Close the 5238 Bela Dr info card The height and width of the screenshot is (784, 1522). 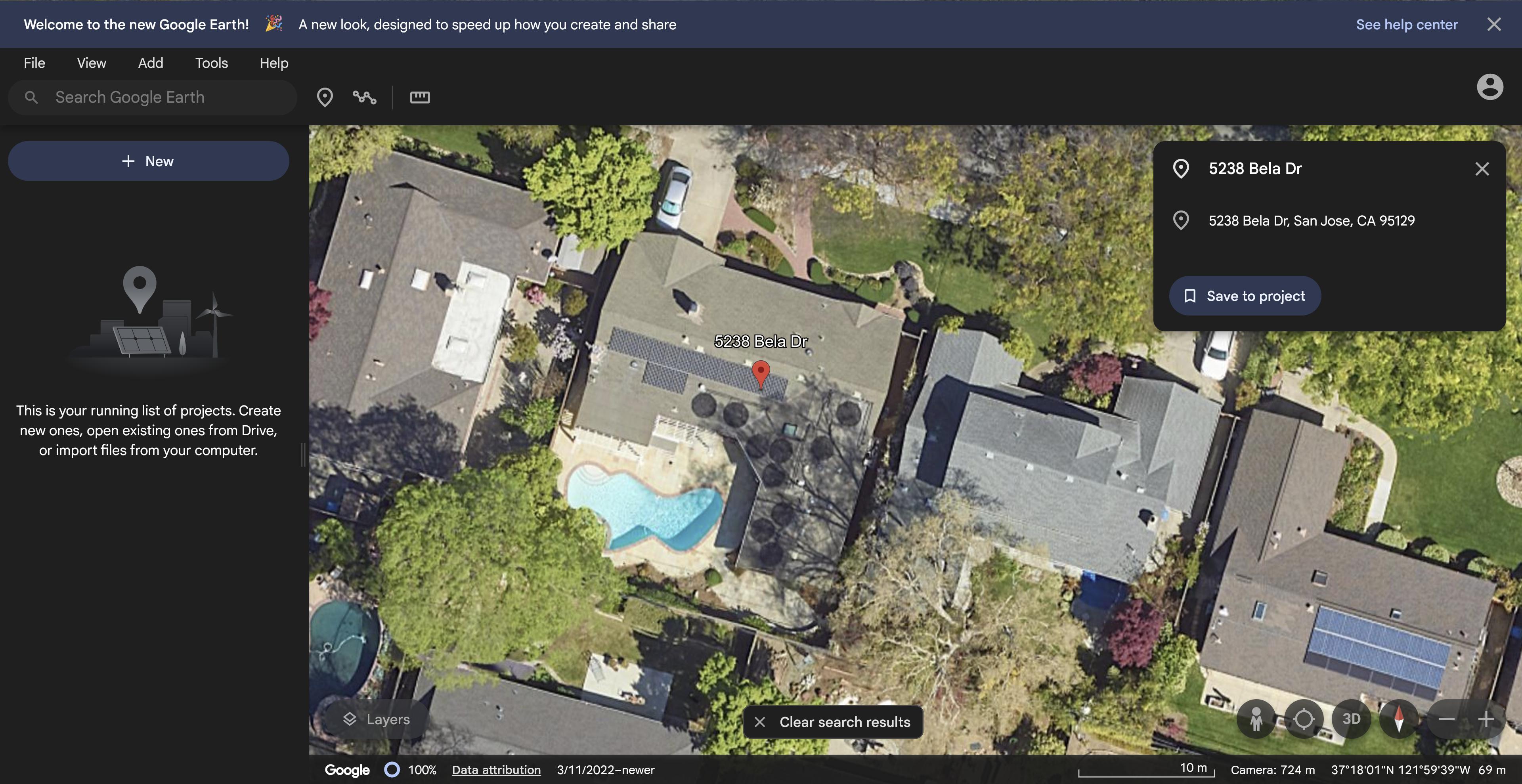[1481, 169]
